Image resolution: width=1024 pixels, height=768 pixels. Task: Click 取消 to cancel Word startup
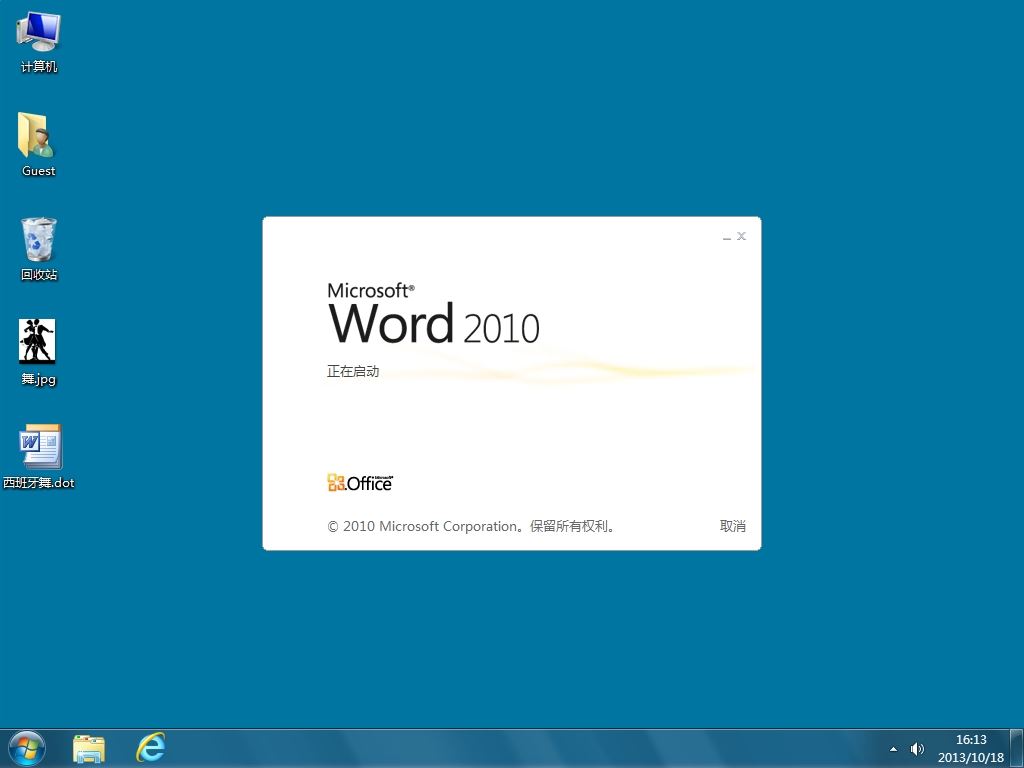733,526
